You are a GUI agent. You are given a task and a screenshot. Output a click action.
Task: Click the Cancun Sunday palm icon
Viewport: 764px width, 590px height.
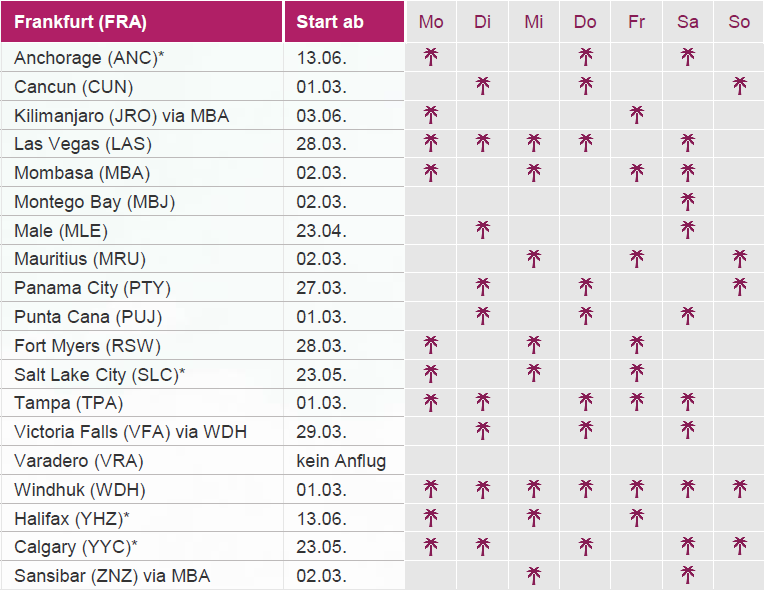click(739, 86)
